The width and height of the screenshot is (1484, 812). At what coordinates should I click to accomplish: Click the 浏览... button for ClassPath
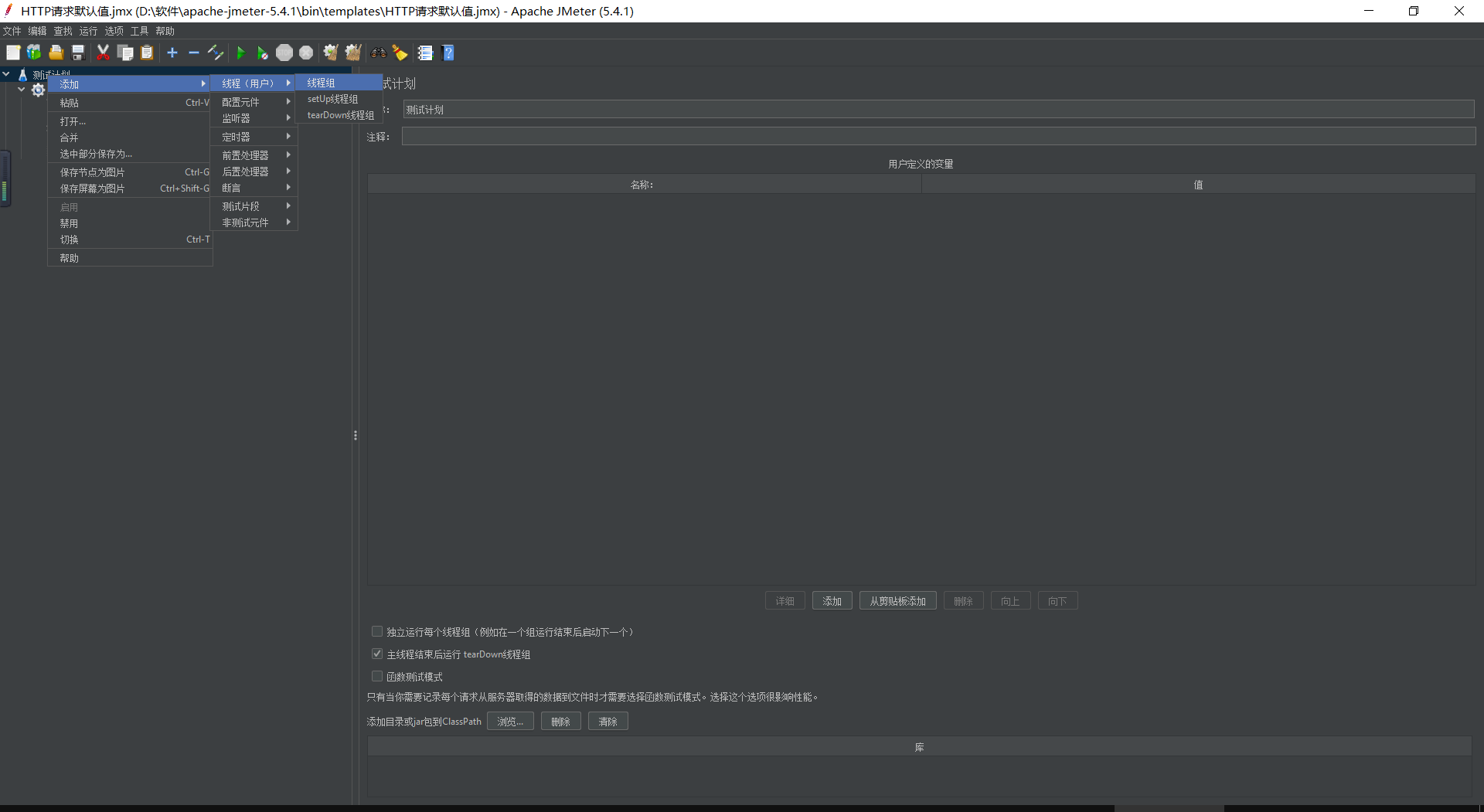coord(510,721)
